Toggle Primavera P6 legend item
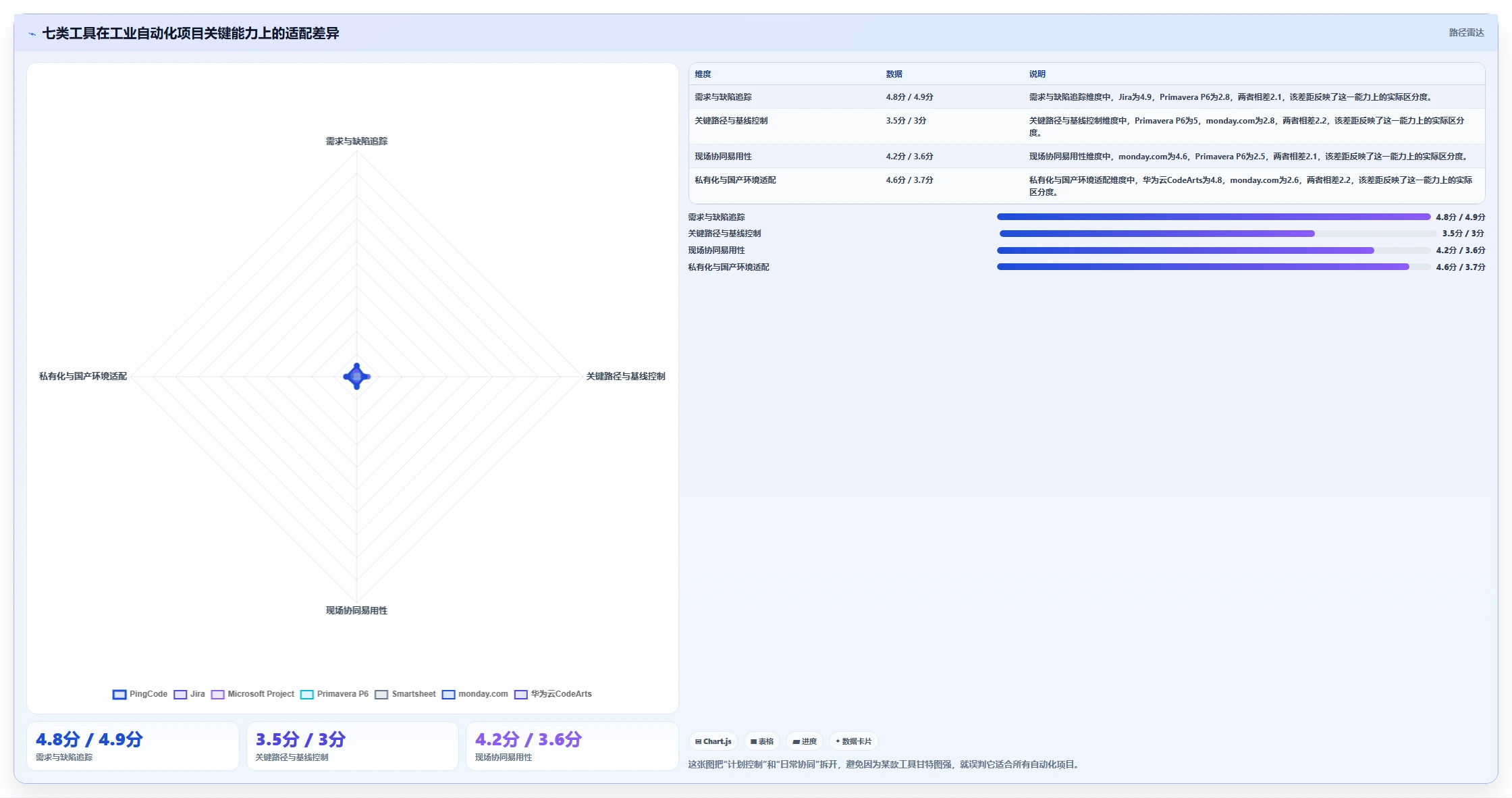Viewport: 1512px width, 798px height. pyautogui.click(x=334, y=694)
